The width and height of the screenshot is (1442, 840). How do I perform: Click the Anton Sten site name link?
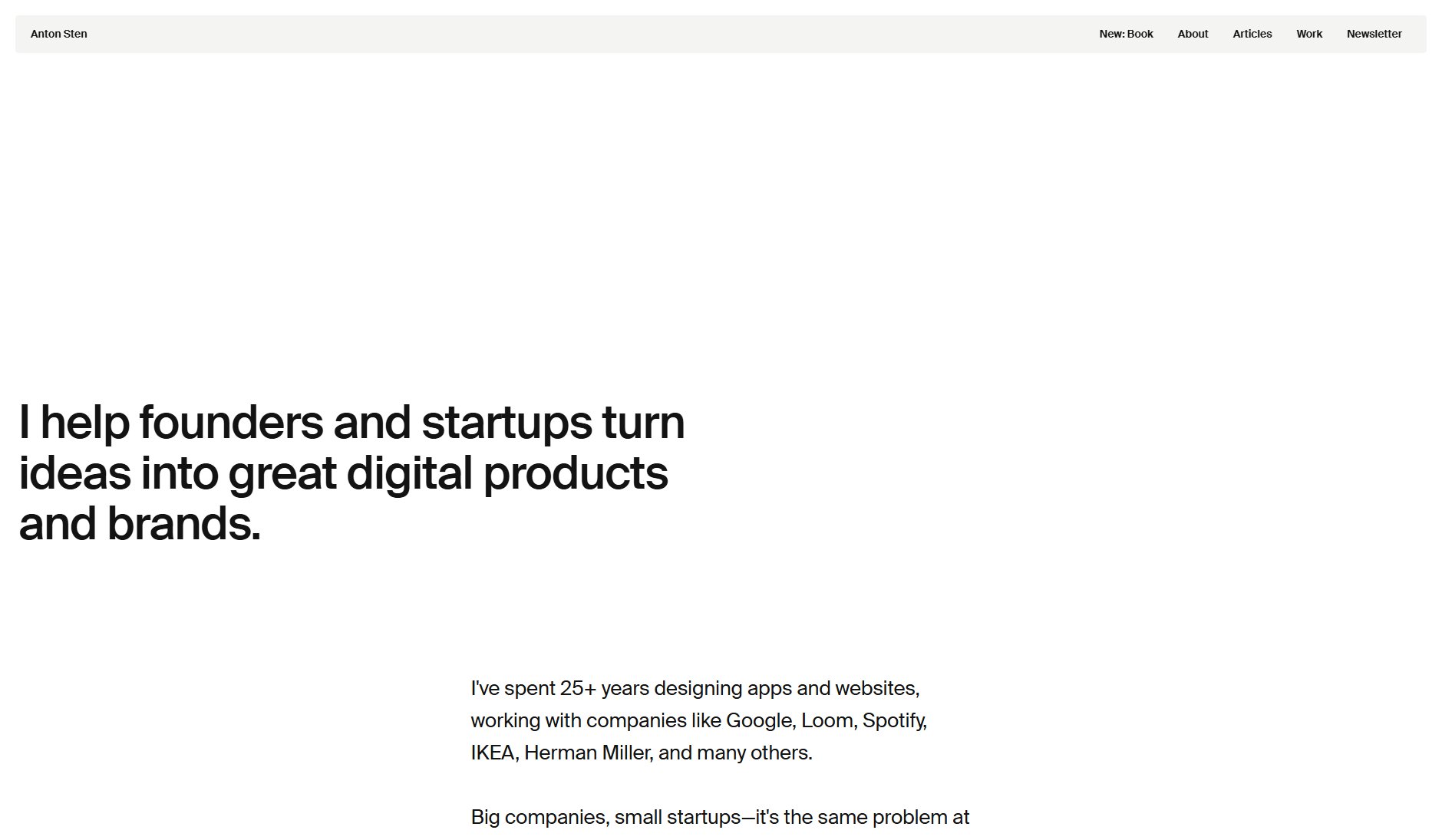[59, 34]
